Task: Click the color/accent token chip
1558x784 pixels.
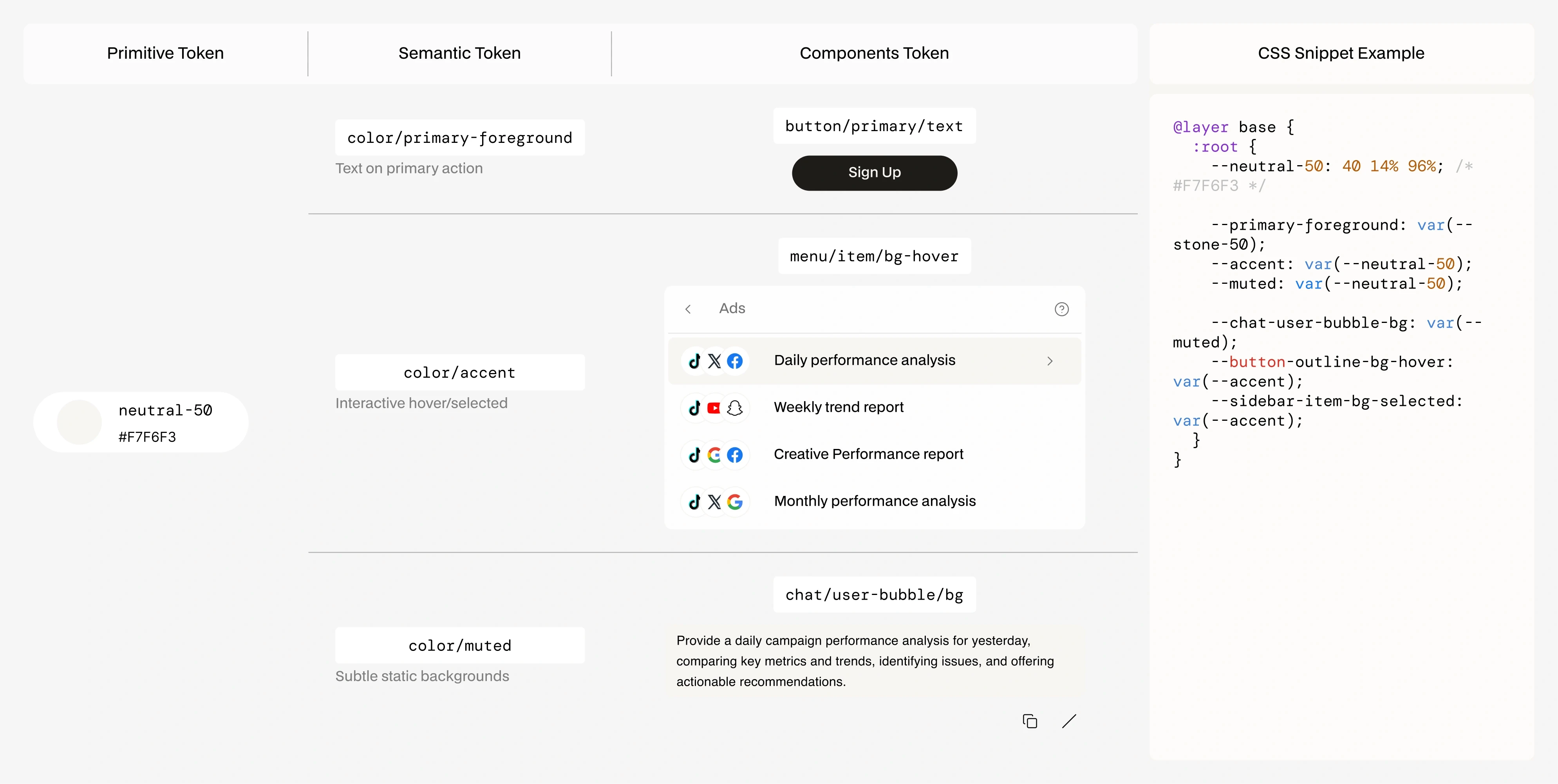Action: pos(460,372)
